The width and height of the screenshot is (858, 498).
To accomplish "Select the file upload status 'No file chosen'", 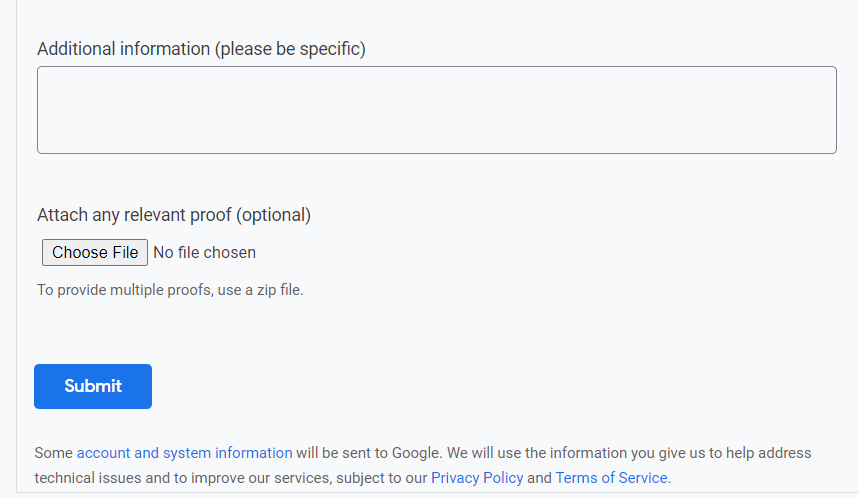I will (x=205, y=252).
